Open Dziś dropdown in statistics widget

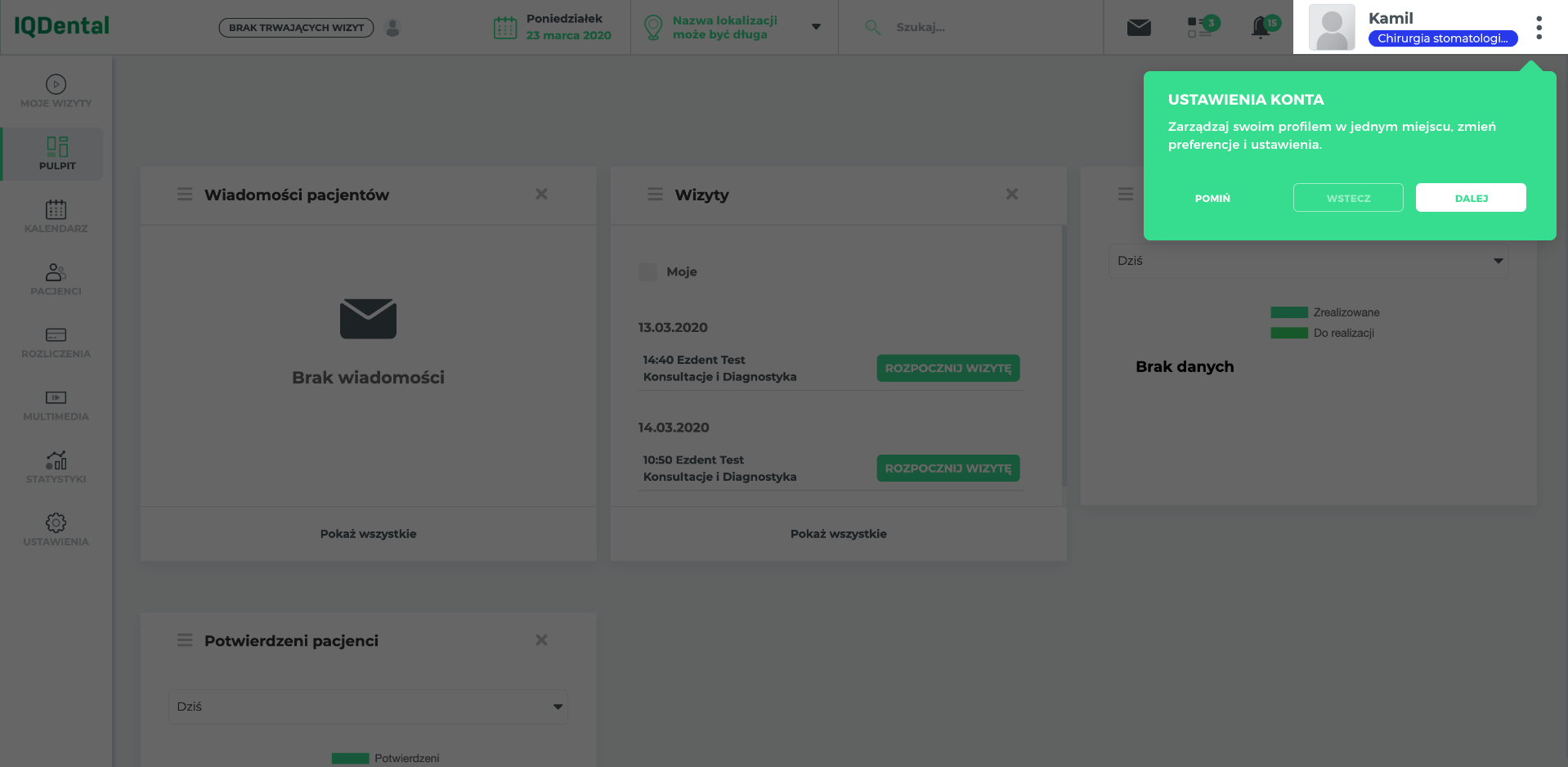pos(1308,261)
